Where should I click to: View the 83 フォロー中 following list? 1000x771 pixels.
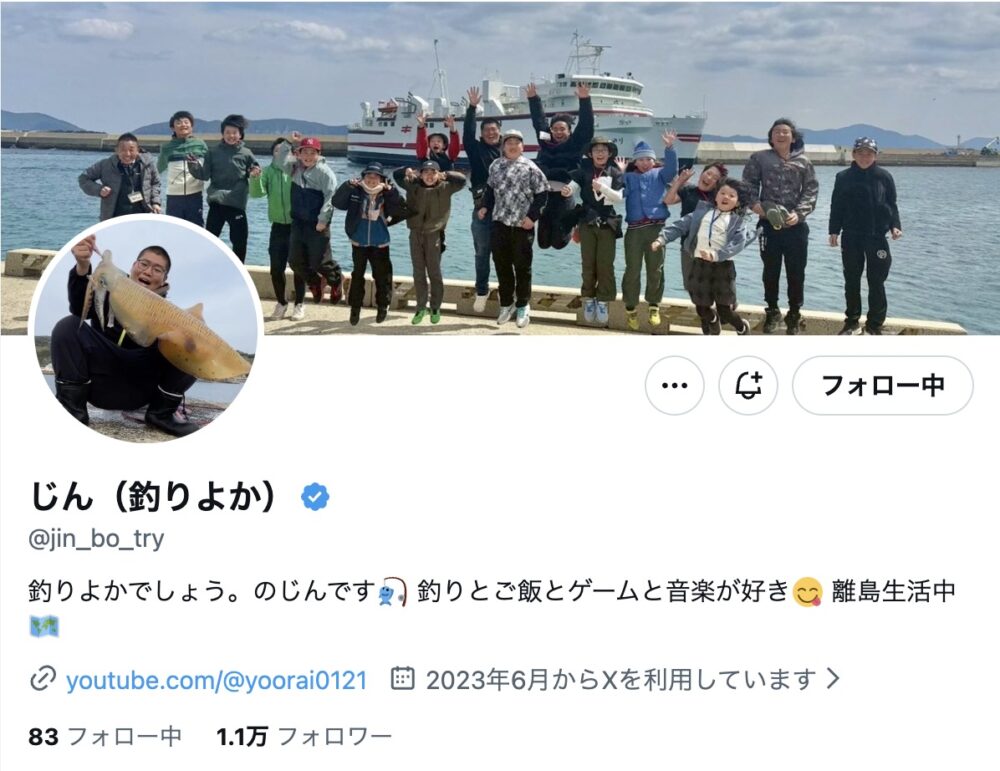[x=105, y=737]
